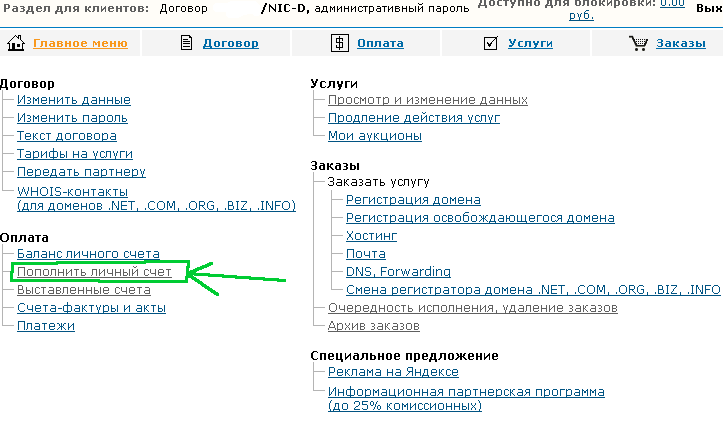Select Регистрация домена under Заказать услугу
This screenshot has width=723, height=426.
[413, 200]
